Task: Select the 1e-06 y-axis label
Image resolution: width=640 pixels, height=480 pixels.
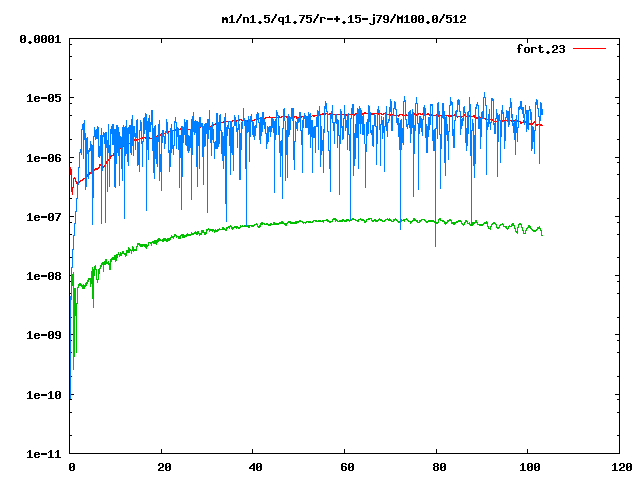Action: [43, 158]
